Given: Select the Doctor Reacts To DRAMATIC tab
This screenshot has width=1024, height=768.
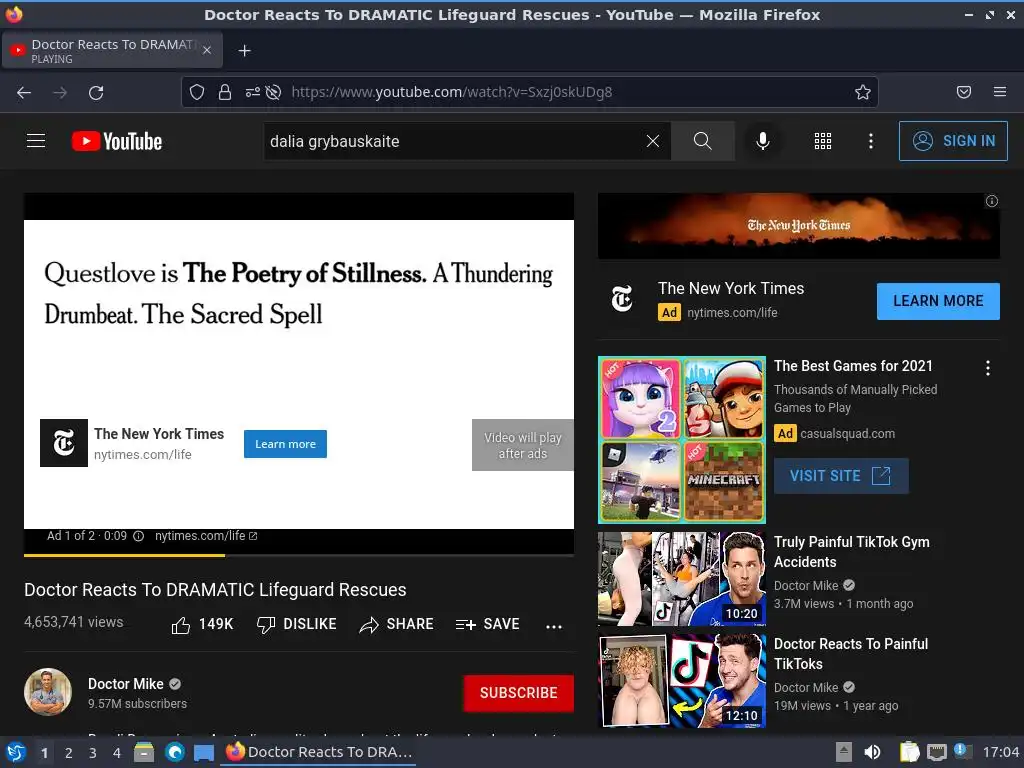Looking at the screenshot, I should click(112, 50).
